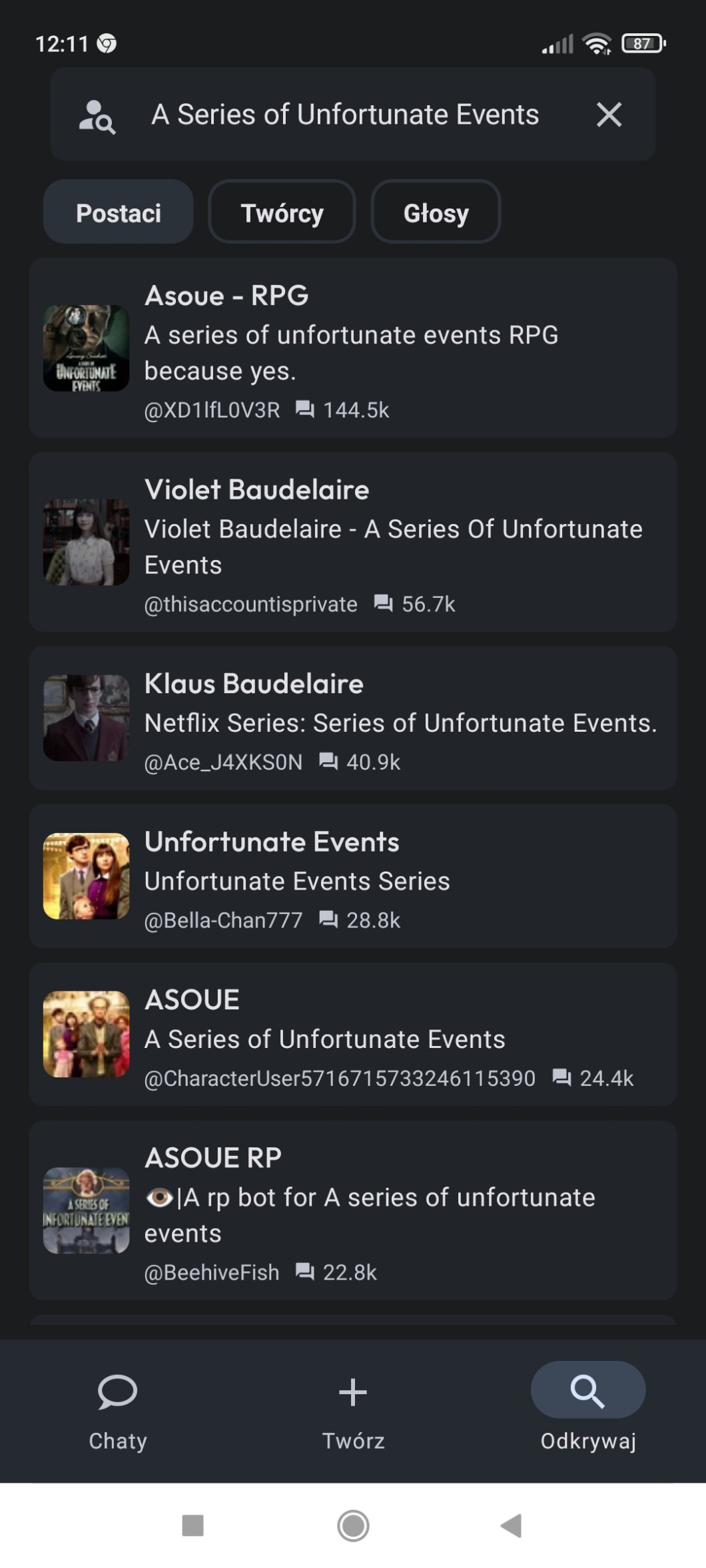The width and height of the screenshot is (706, 1568).
Task: Select the Odkrywaj magnifier icon
Action: pos(587,1391)
